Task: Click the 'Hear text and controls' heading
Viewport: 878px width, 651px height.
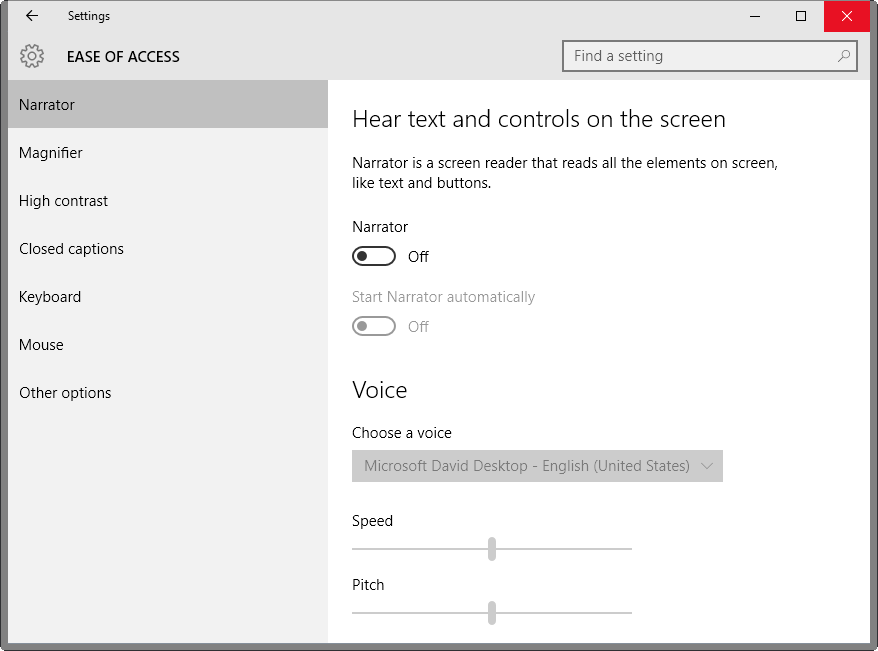Action: point(539,119)
